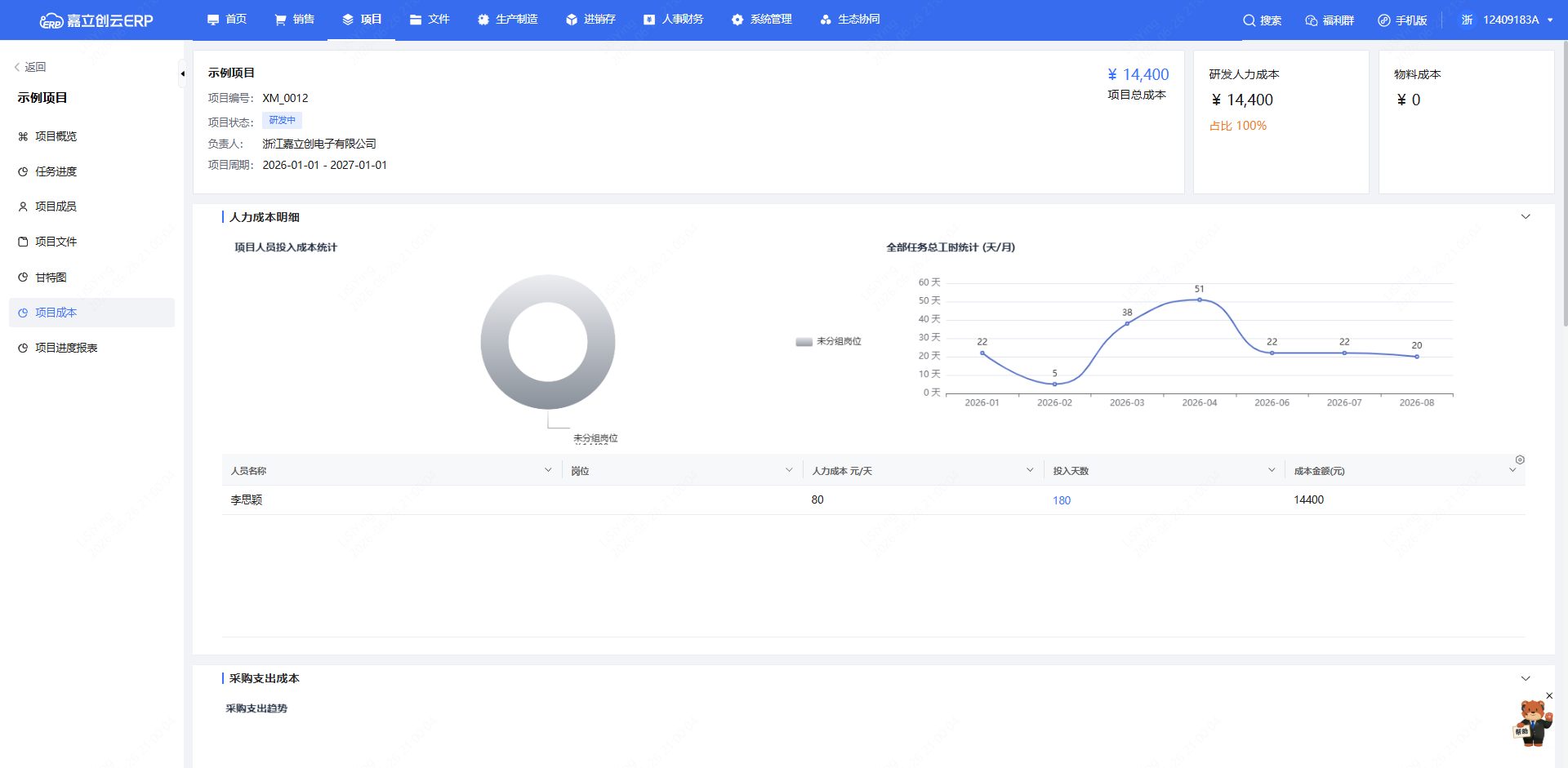Image resolution: width=1568 pixels, height=768 pixels.
Task: Open the 进销存 inventory menu
Action: (x=590, y=20)
